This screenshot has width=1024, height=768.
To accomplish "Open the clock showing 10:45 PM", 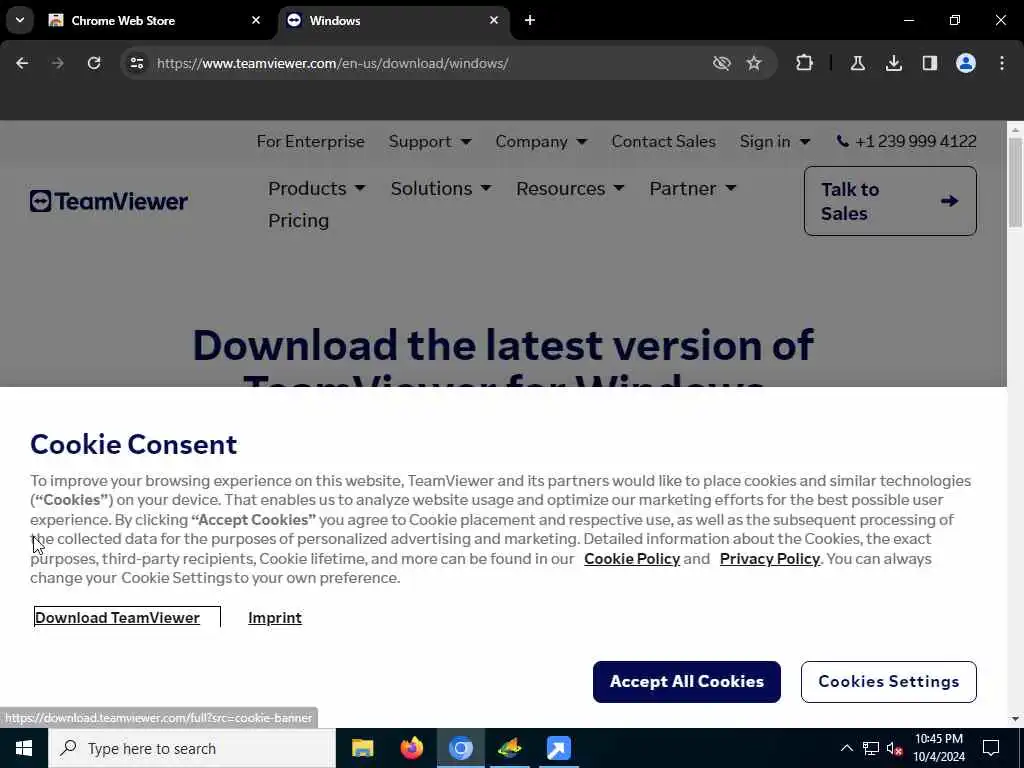I will click(x=938, y=748).
